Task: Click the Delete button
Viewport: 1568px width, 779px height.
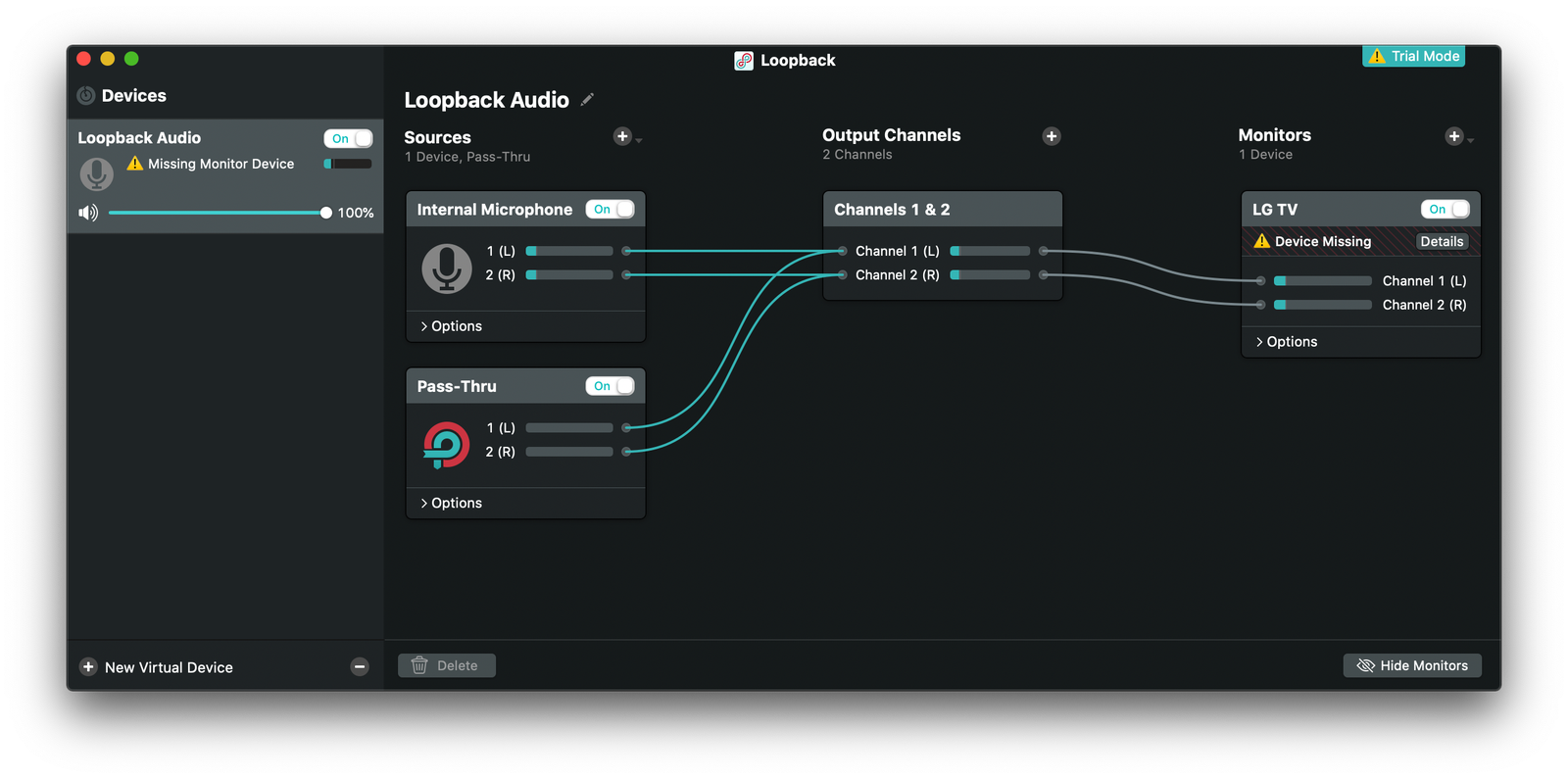Action: pos(447,665)
